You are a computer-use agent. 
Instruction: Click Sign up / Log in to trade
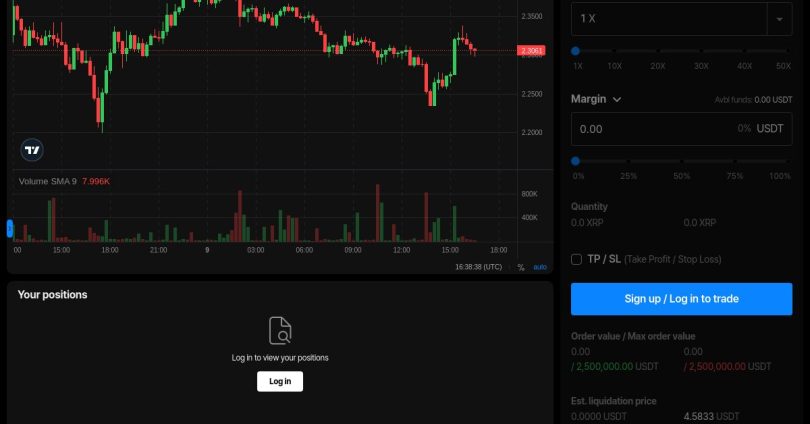click(681, 298)
